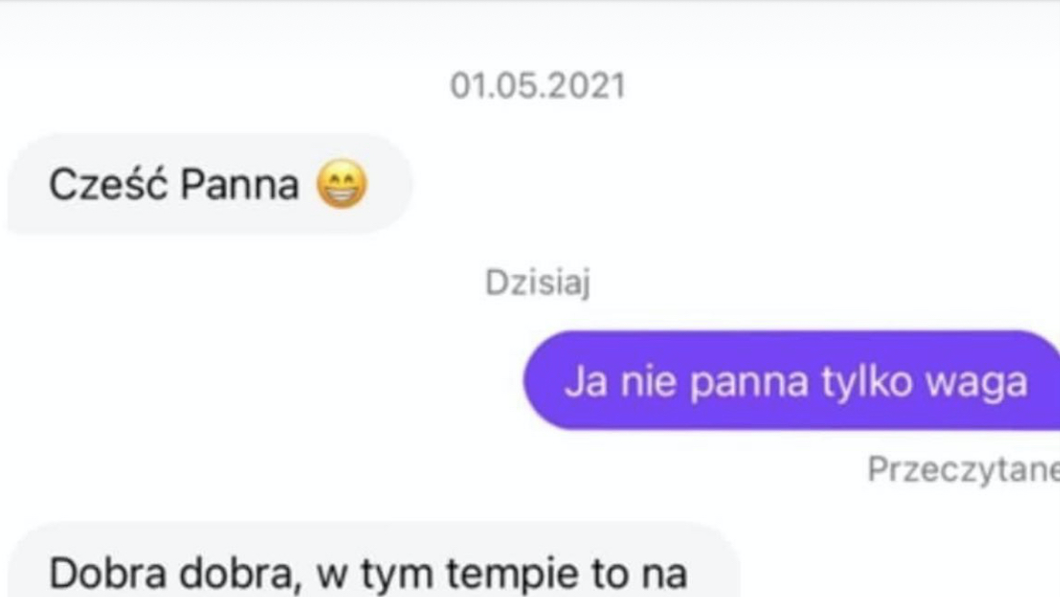The image size is (1060, 597).
Task: Select the "Cześć Panna" message bubble
Action: click(x=210, y=184)
